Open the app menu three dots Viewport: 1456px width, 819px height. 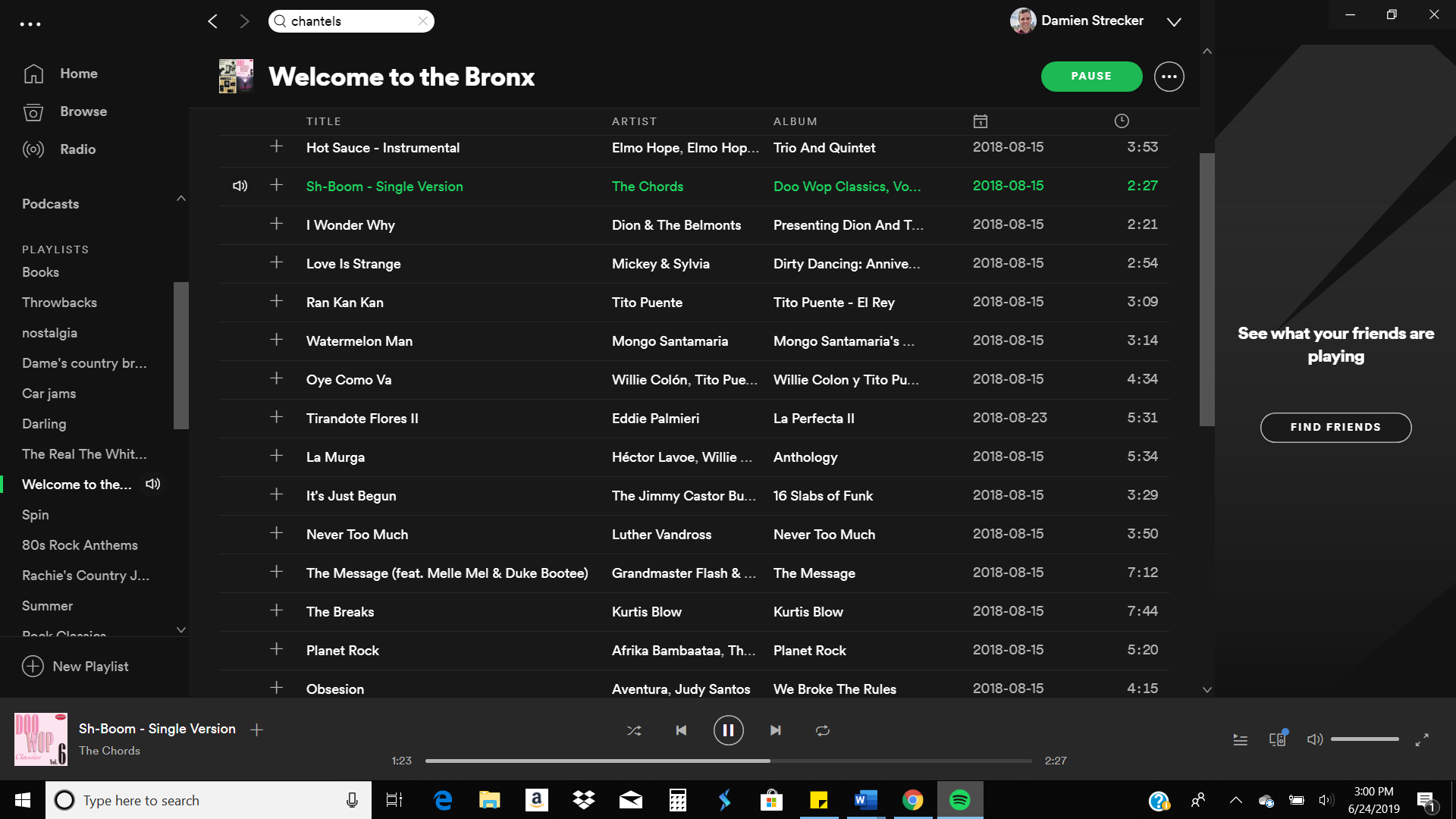pos(30,24)
